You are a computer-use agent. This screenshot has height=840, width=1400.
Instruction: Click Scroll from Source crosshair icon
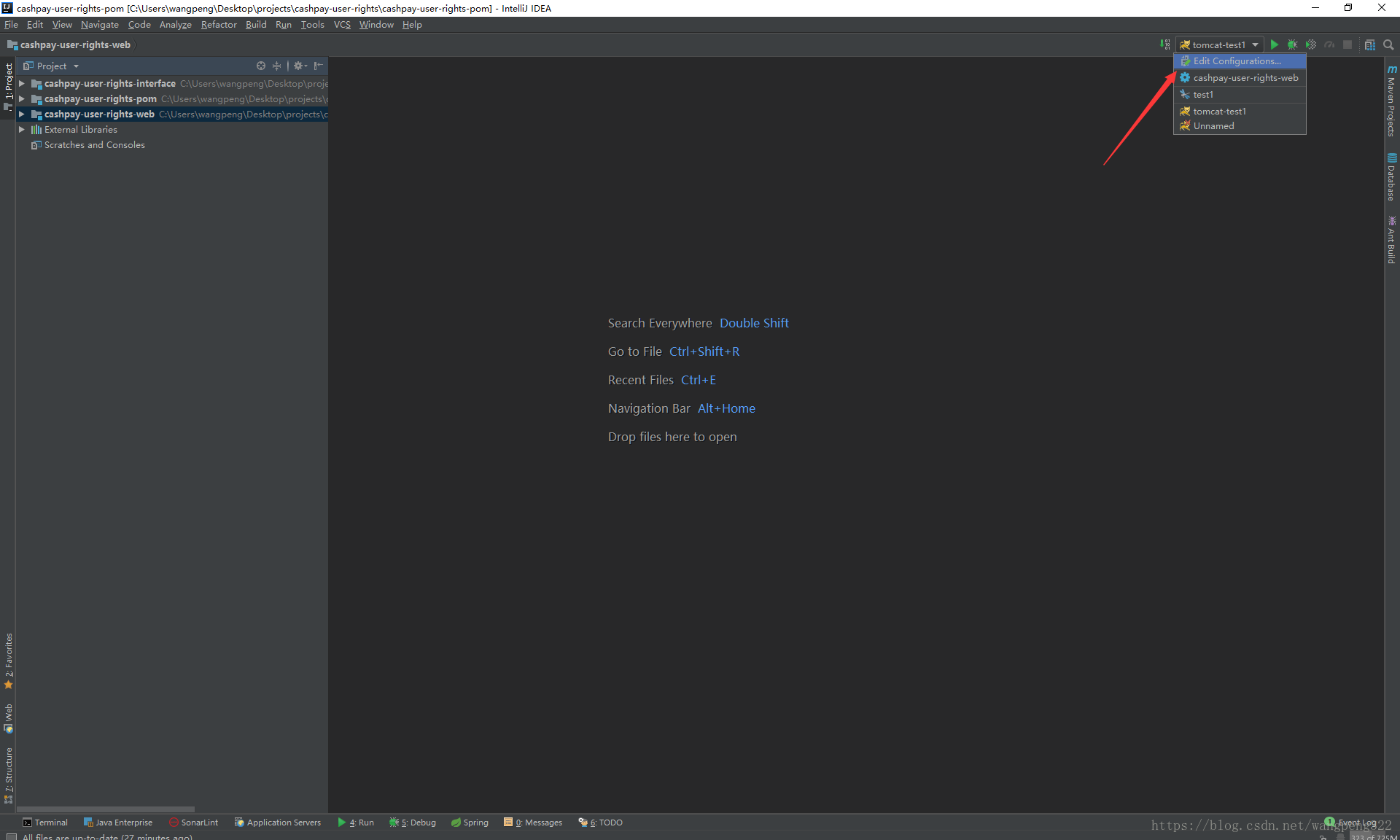click(261, 66)
